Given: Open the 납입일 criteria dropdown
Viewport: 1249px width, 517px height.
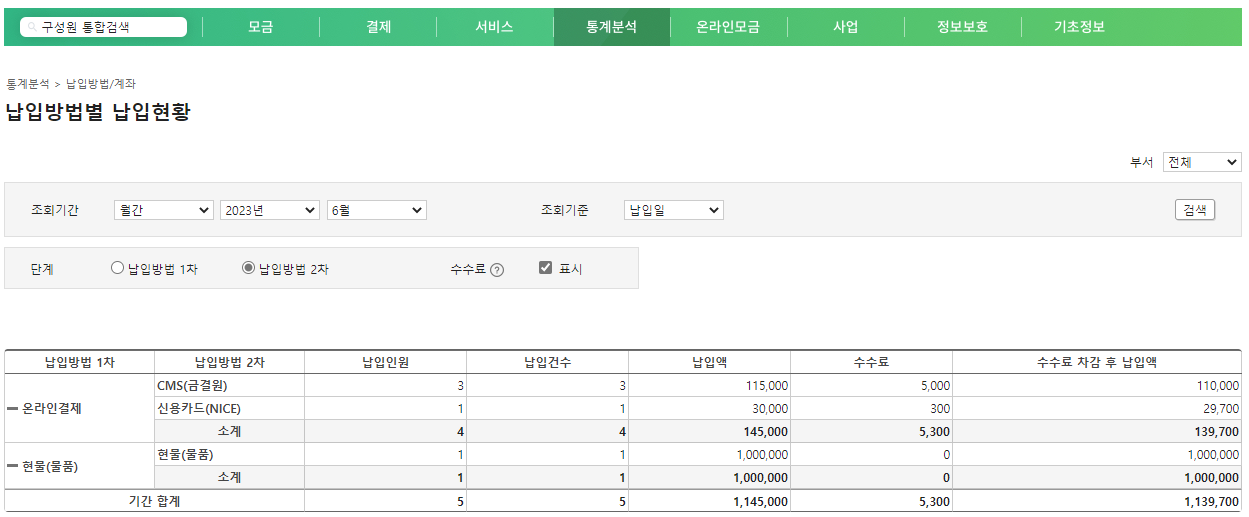Looking at the screenshot, I should pos(674,210).
